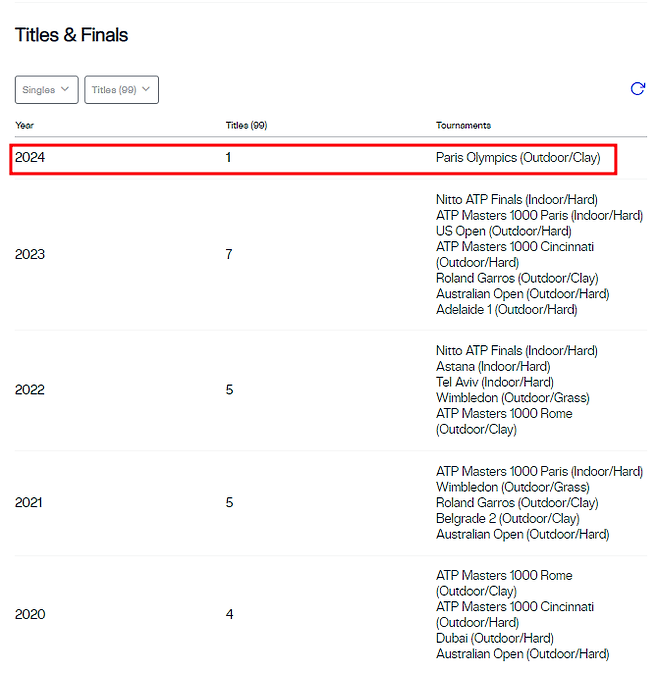Click Dubai (Outdoor/Hard) entry
658x673 pixels.
(x=495, y=638)
